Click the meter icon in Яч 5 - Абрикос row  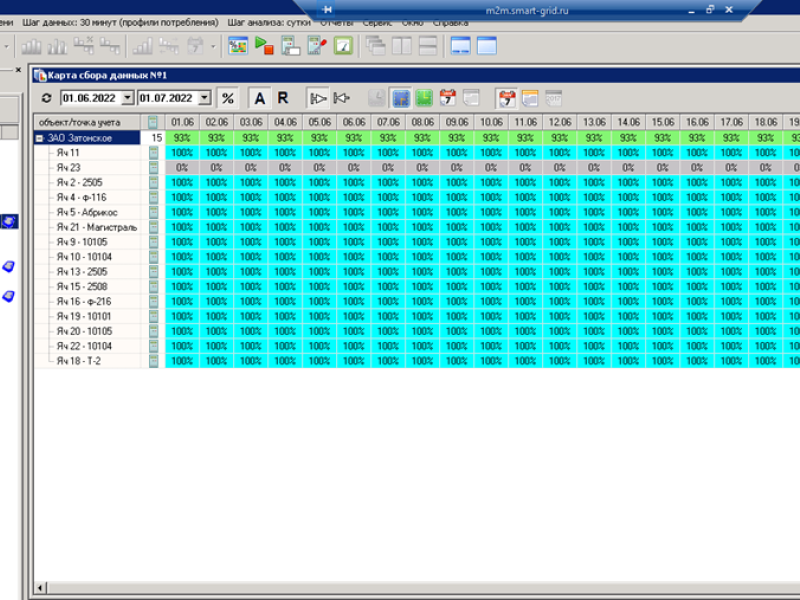pyautogui.click(x=153, y=212)
